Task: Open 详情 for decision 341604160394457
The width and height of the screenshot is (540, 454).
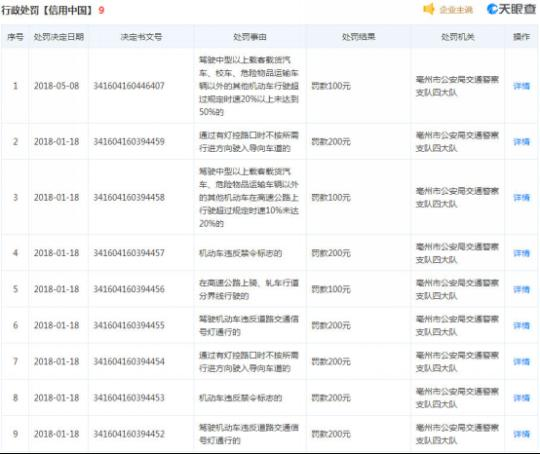Action: [x=521, y=253]
